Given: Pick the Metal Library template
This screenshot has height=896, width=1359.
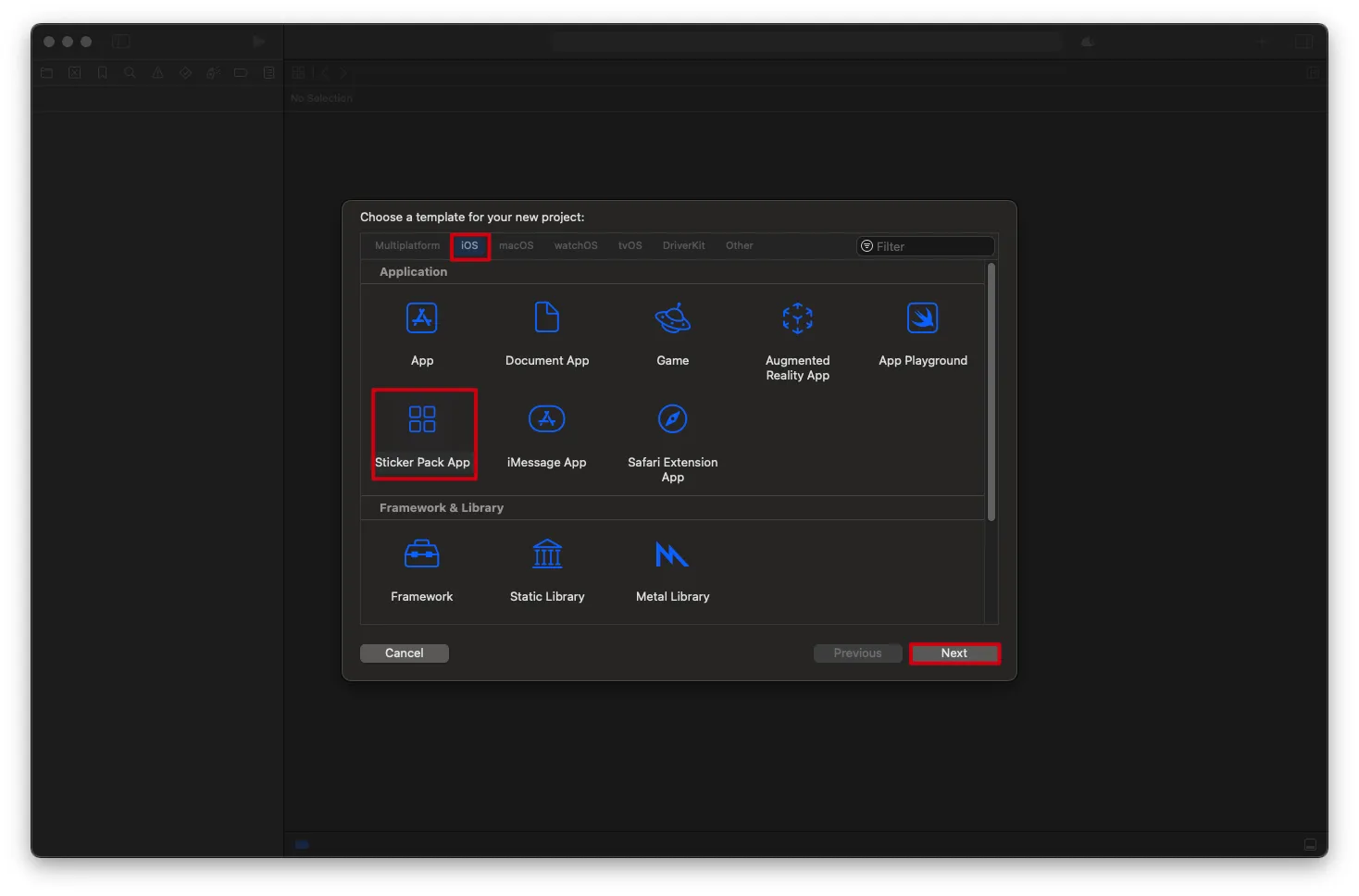Looking at the screenshot, I should click(672, 555).
